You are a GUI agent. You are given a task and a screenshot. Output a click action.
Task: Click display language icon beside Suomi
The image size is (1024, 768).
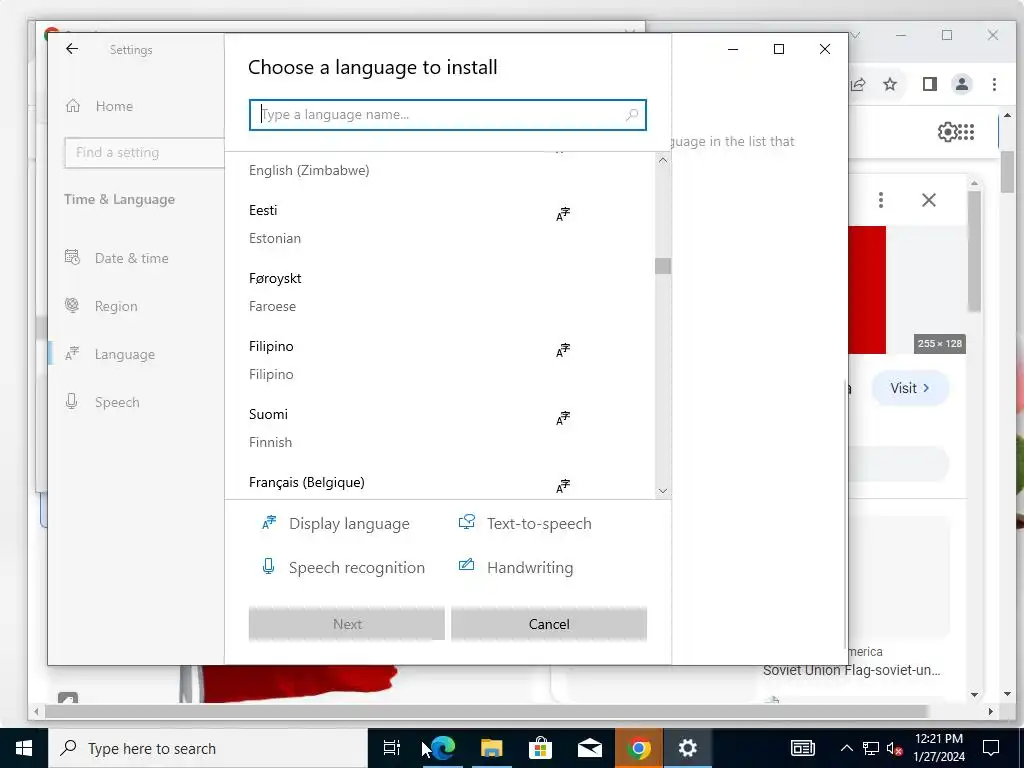pyautogui.click(x=563, y=418)
